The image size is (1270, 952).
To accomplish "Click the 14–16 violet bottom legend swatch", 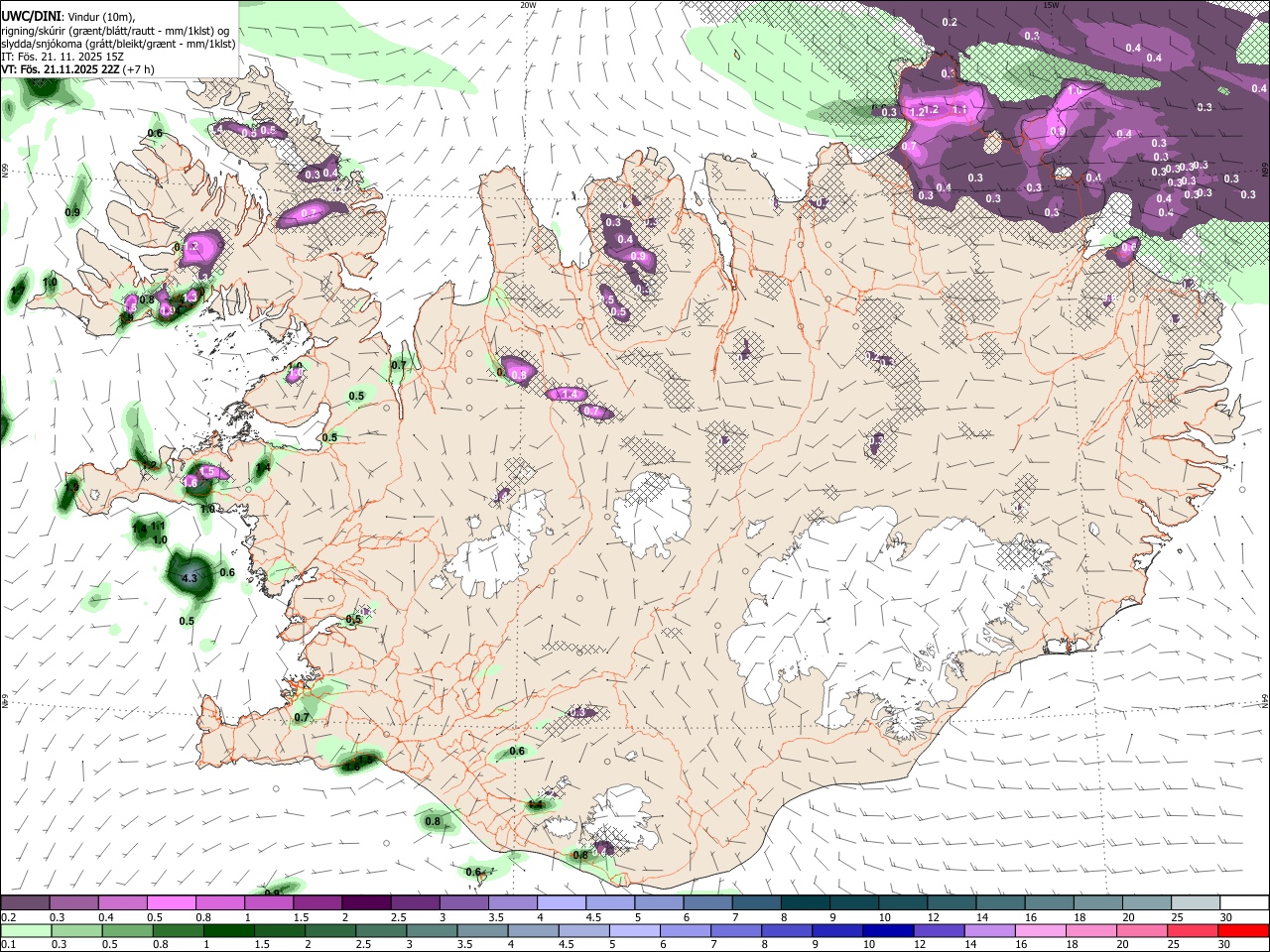I will [x=991, y=931].
